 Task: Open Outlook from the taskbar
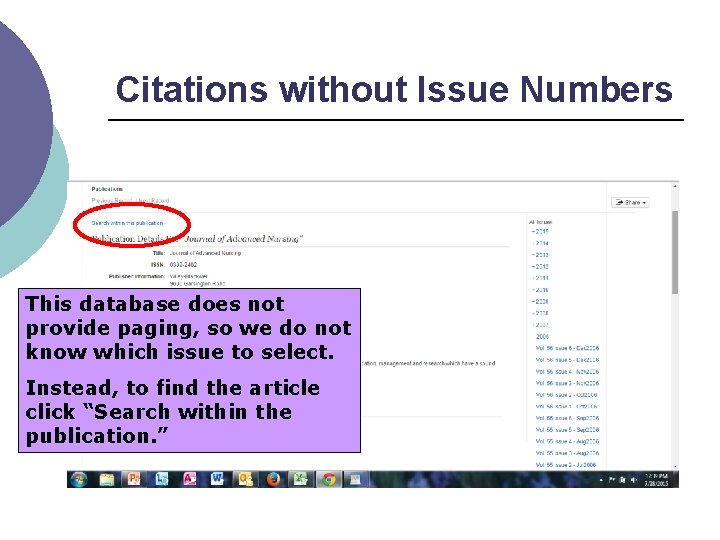click(245, 479)
